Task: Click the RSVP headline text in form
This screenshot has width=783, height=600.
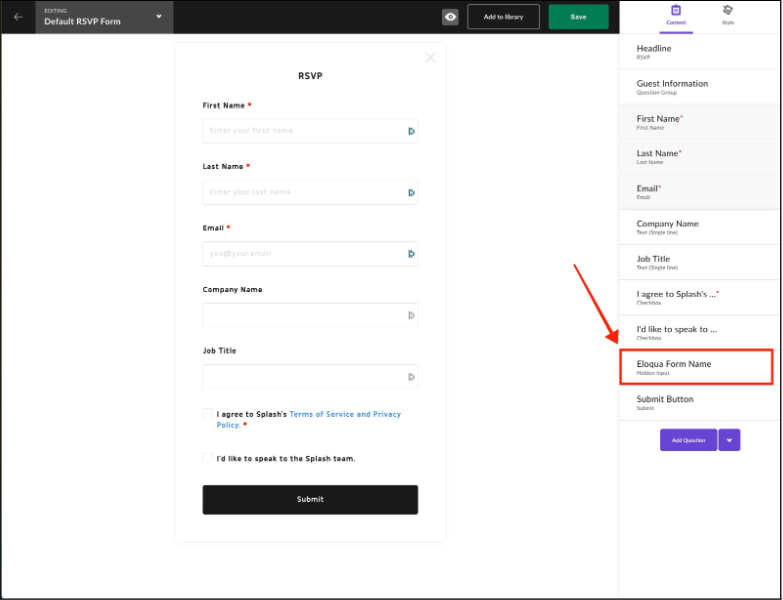Action: (x=310, y=76)
